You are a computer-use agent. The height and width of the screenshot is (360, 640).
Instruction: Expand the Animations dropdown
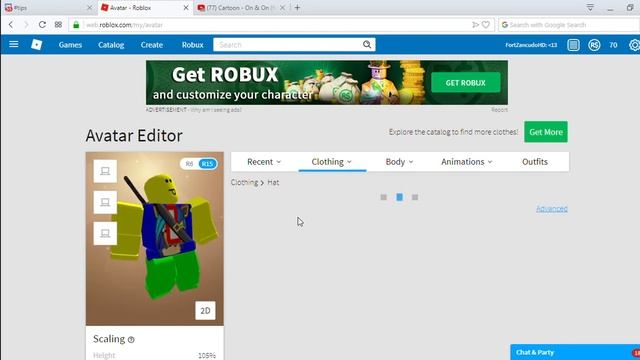pyautogui.click(x=467, y=162)
